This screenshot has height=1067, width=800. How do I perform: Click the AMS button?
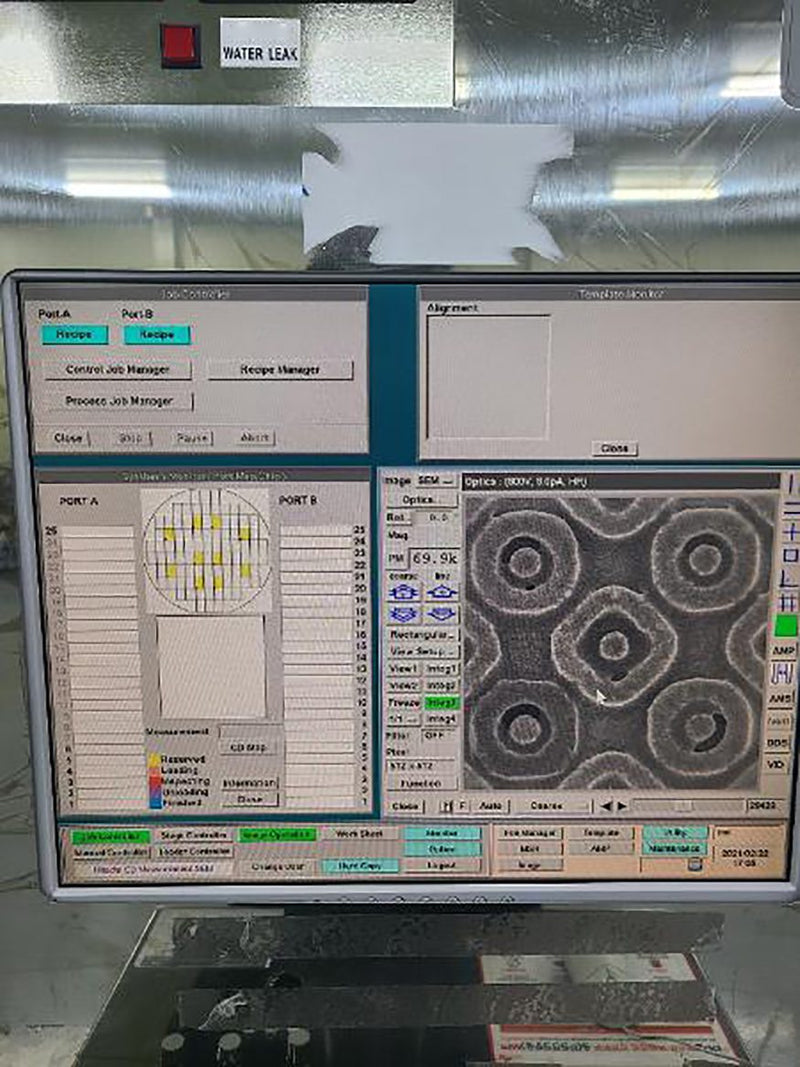coord(781,698)
